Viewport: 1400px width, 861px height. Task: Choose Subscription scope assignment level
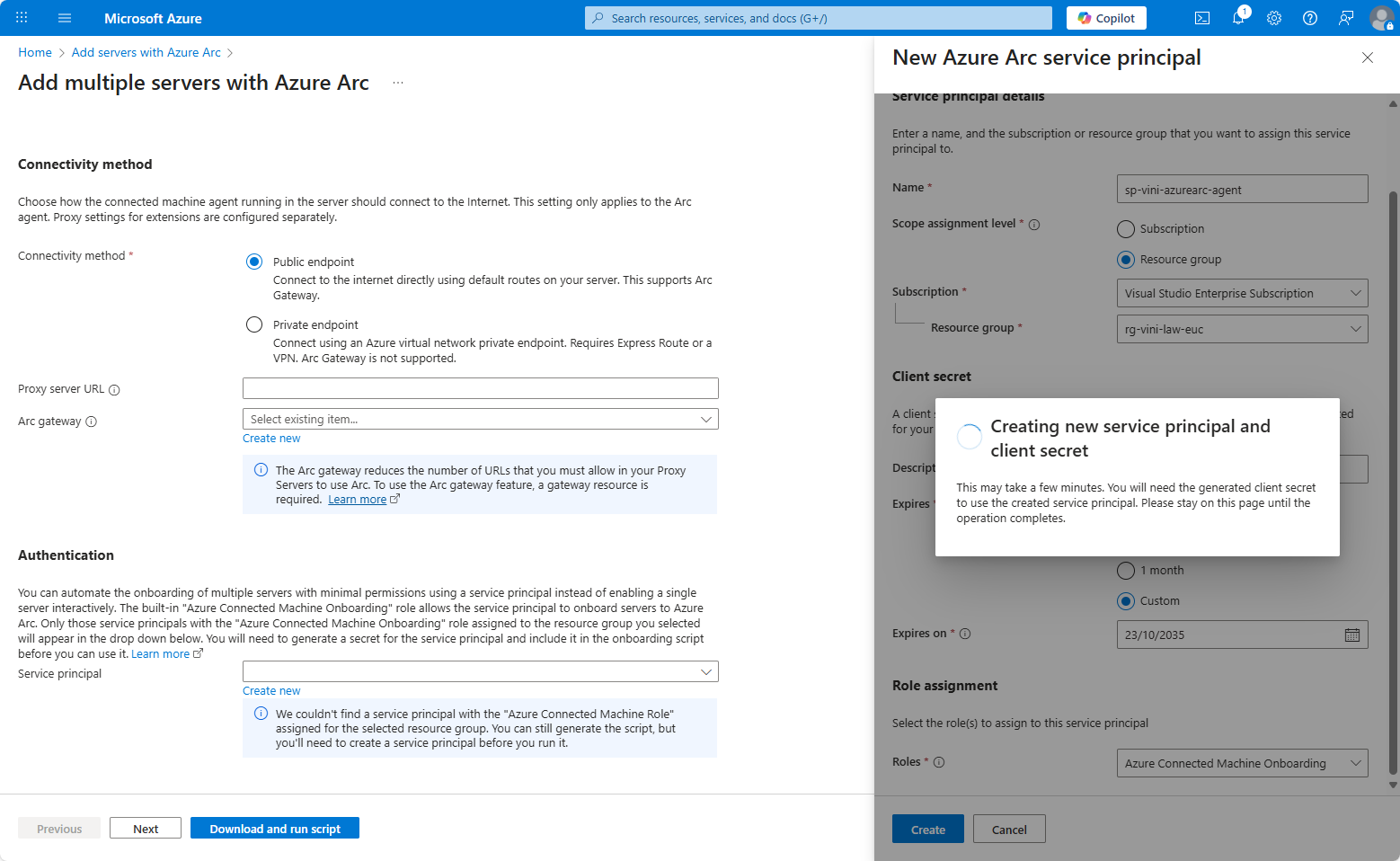1126,229
